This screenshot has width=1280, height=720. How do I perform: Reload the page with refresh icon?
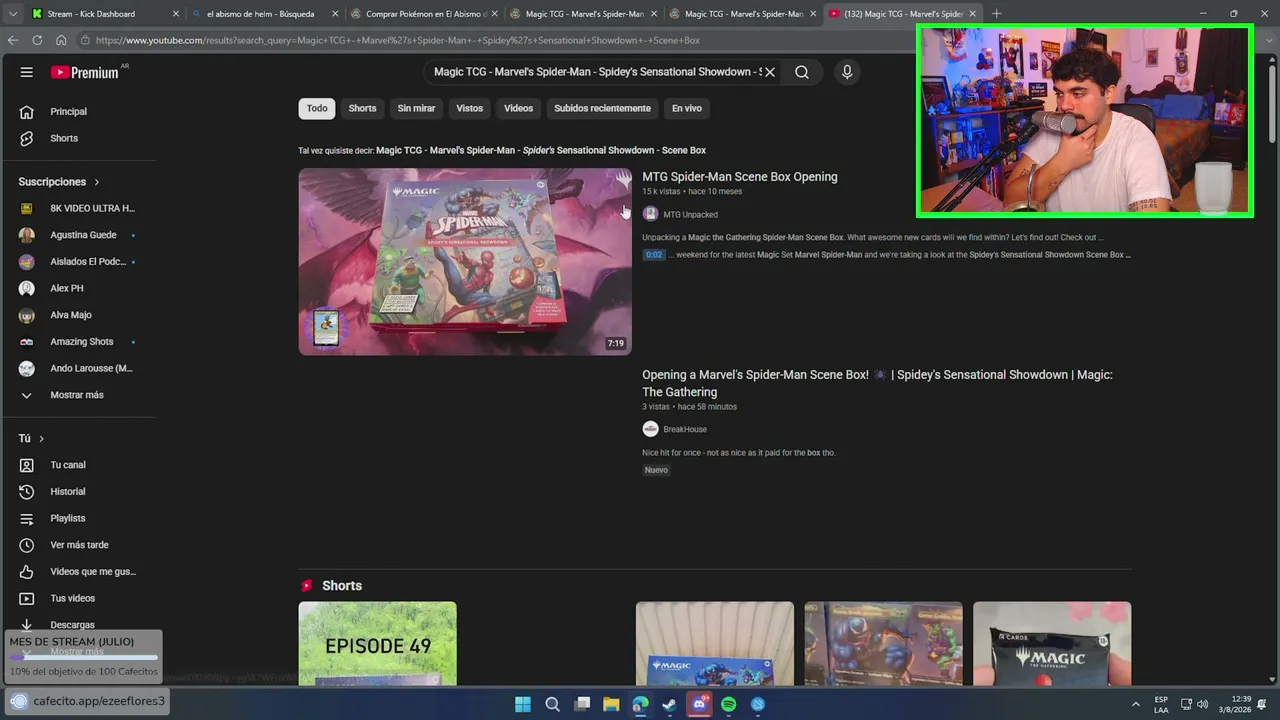[x=37, y=40]
